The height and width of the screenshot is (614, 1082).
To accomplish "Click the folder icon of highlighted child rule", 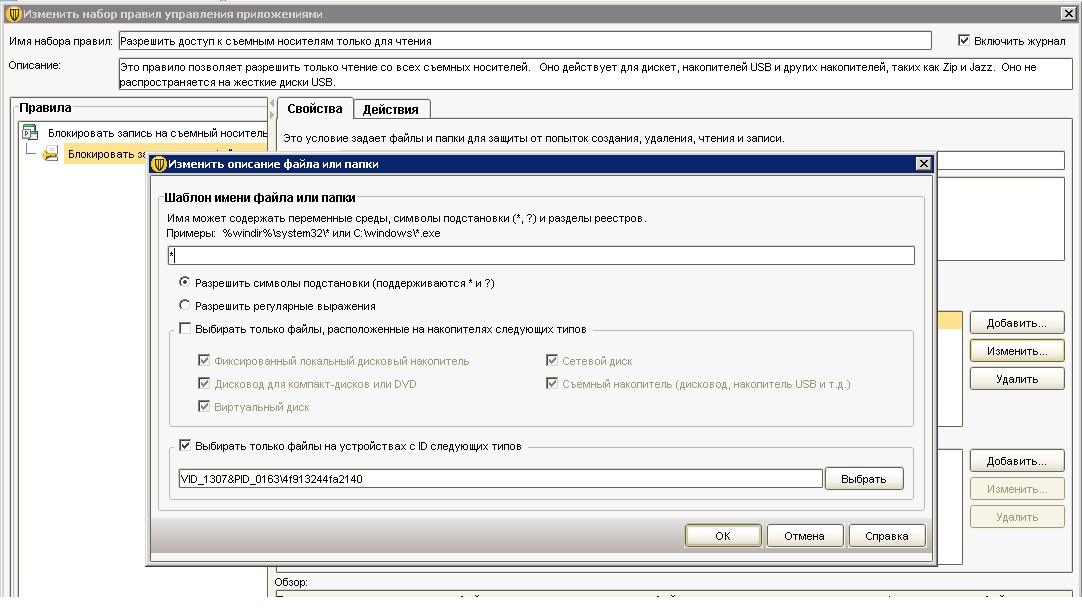I will pos(50,154).
